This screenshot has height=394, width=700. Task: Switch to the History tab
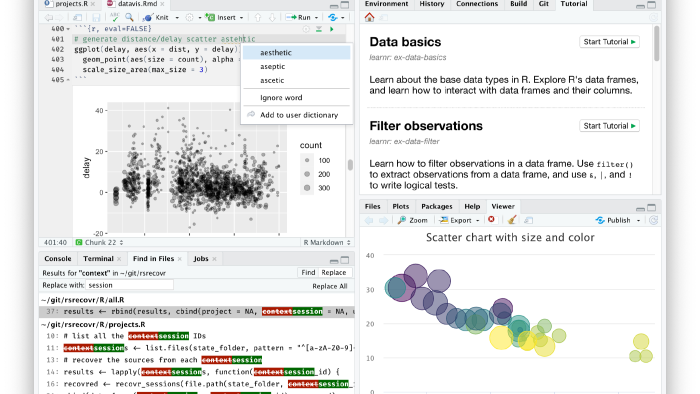pos(432,4)
